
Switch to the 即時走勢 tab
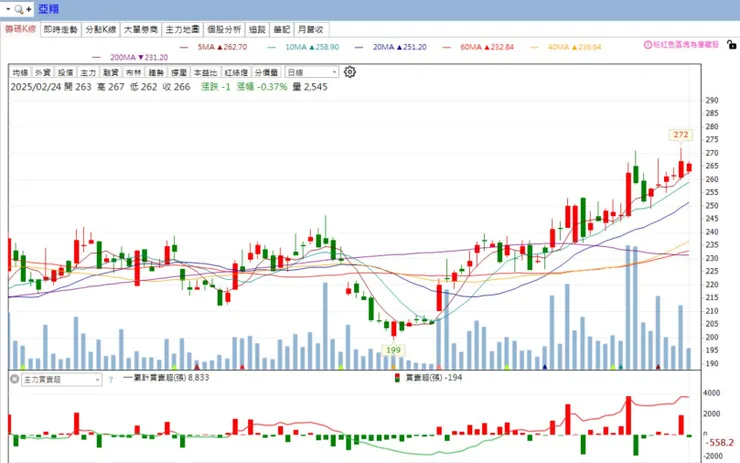pos(61,29)
